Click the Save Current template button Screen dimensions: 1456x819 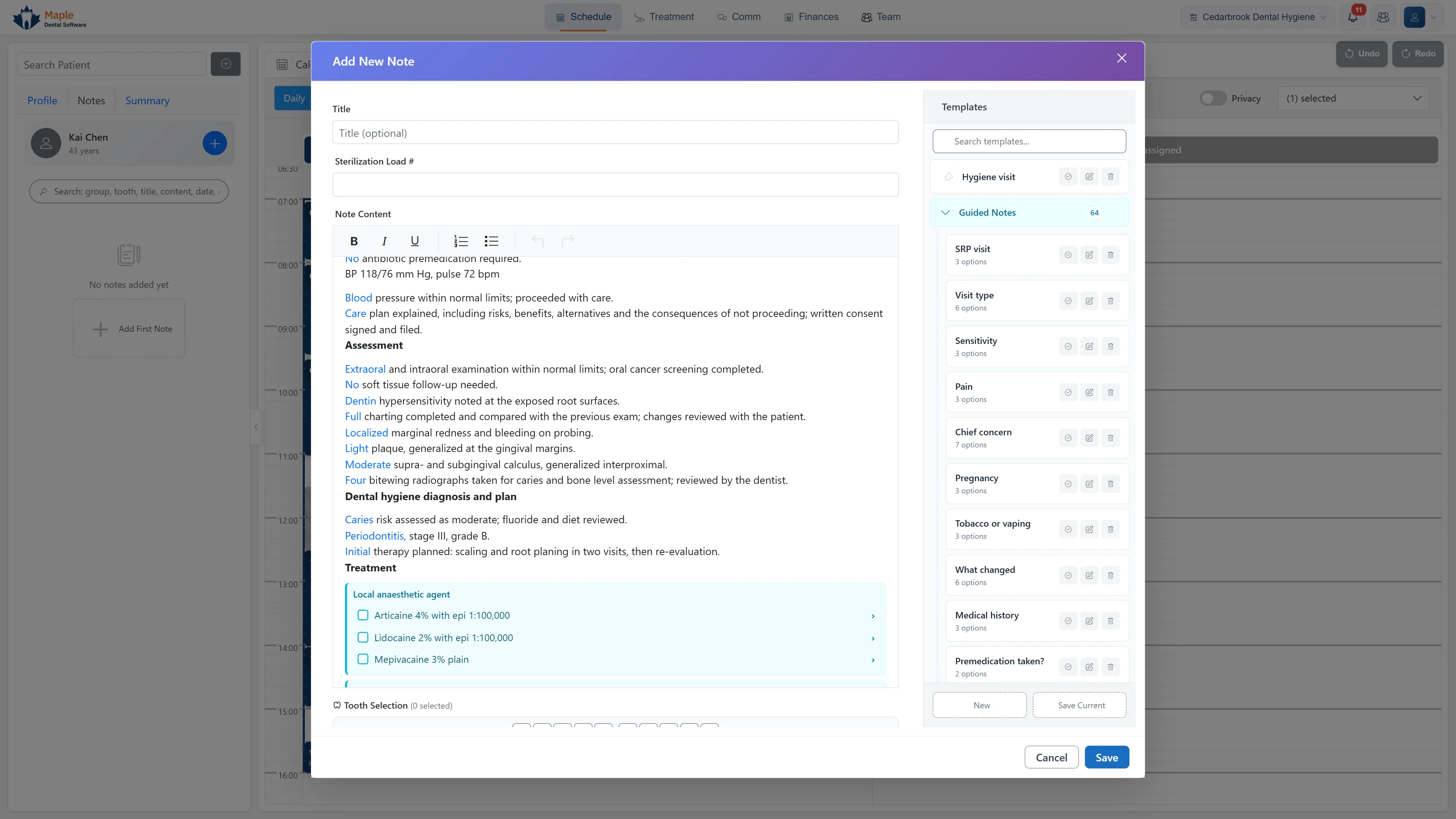click(1080, 705)
